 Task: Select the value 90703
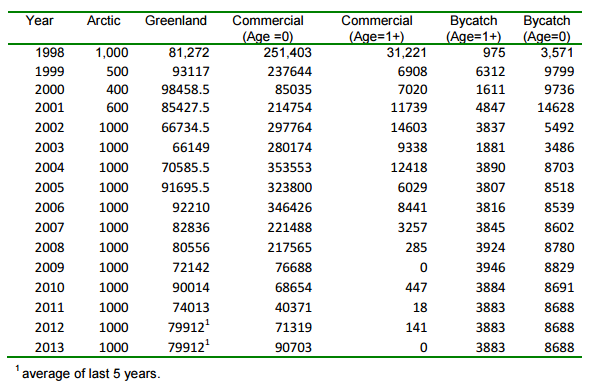click(294, 348)
